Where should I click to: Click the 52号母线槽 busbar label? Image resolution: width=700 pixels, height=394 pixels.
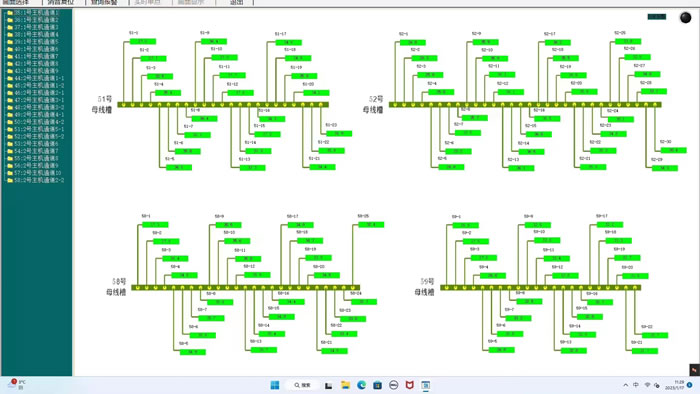373,104
